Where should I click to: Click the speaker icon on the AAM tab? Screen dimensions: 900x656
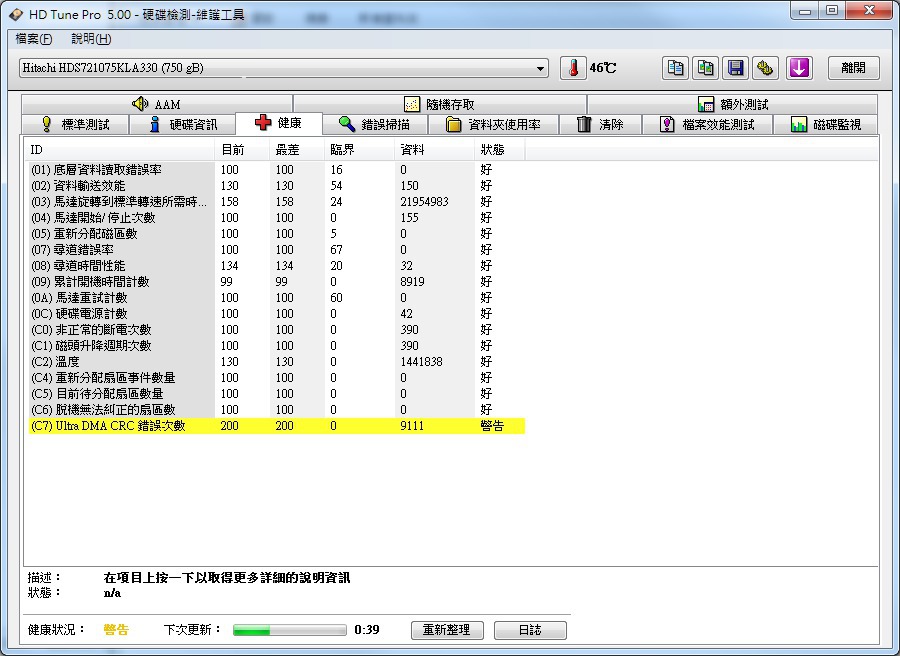pos(140,104)
